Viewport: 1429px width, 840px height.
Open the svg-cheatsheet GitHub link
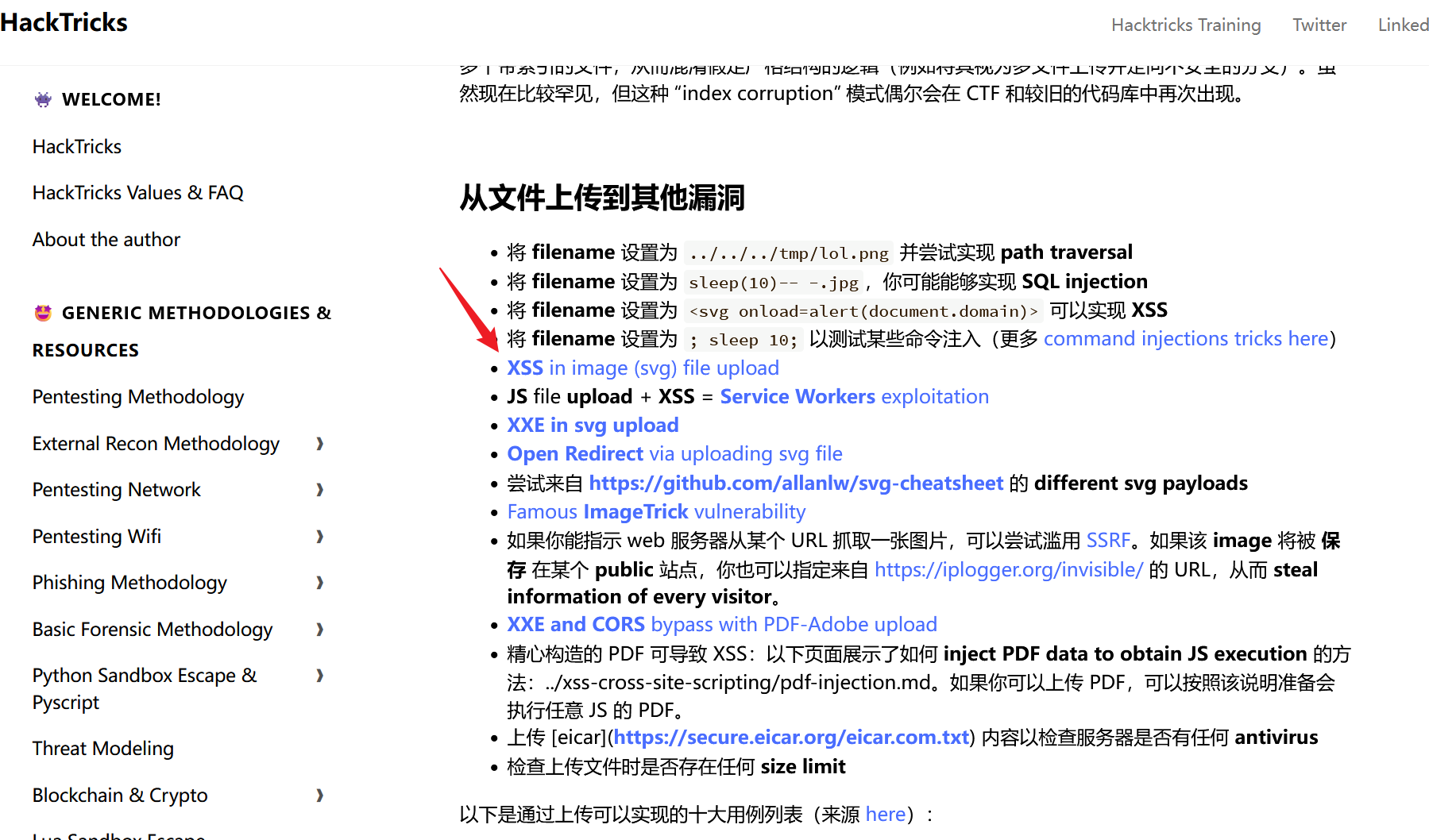click(795, 484)
